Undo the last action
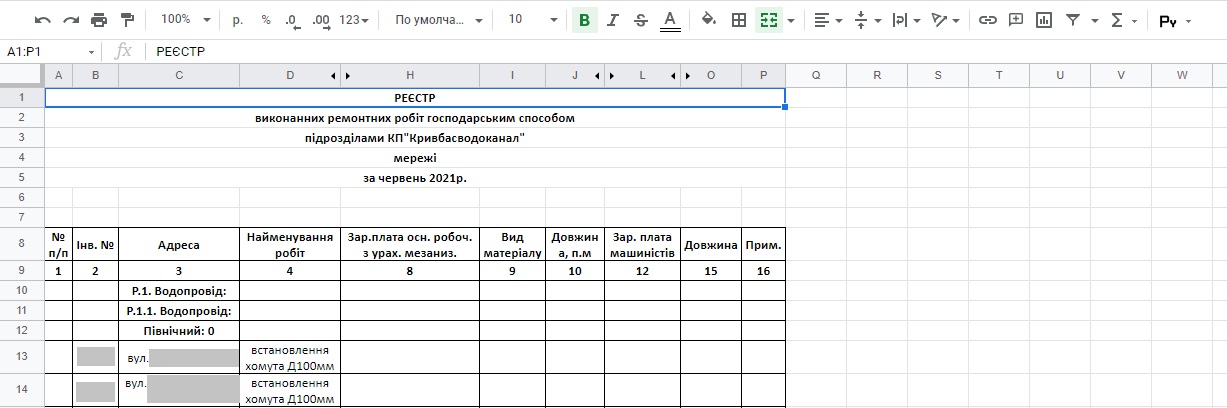1227x408 pixels. 42,20
